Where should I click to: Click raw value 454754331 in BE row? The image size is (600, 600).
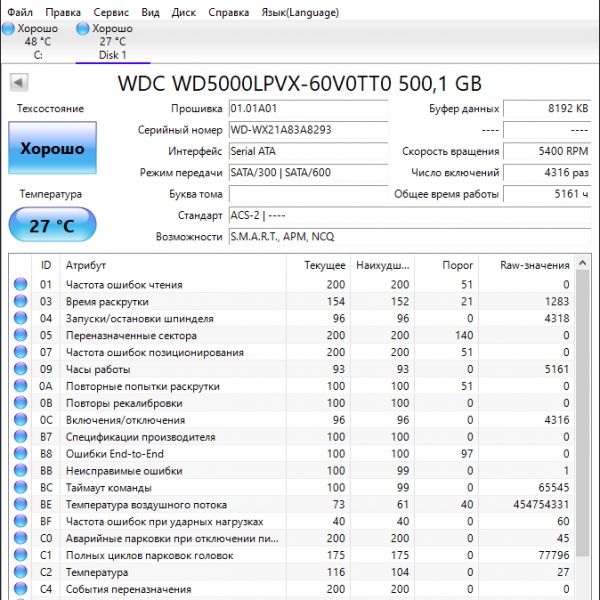click(541, 505)
